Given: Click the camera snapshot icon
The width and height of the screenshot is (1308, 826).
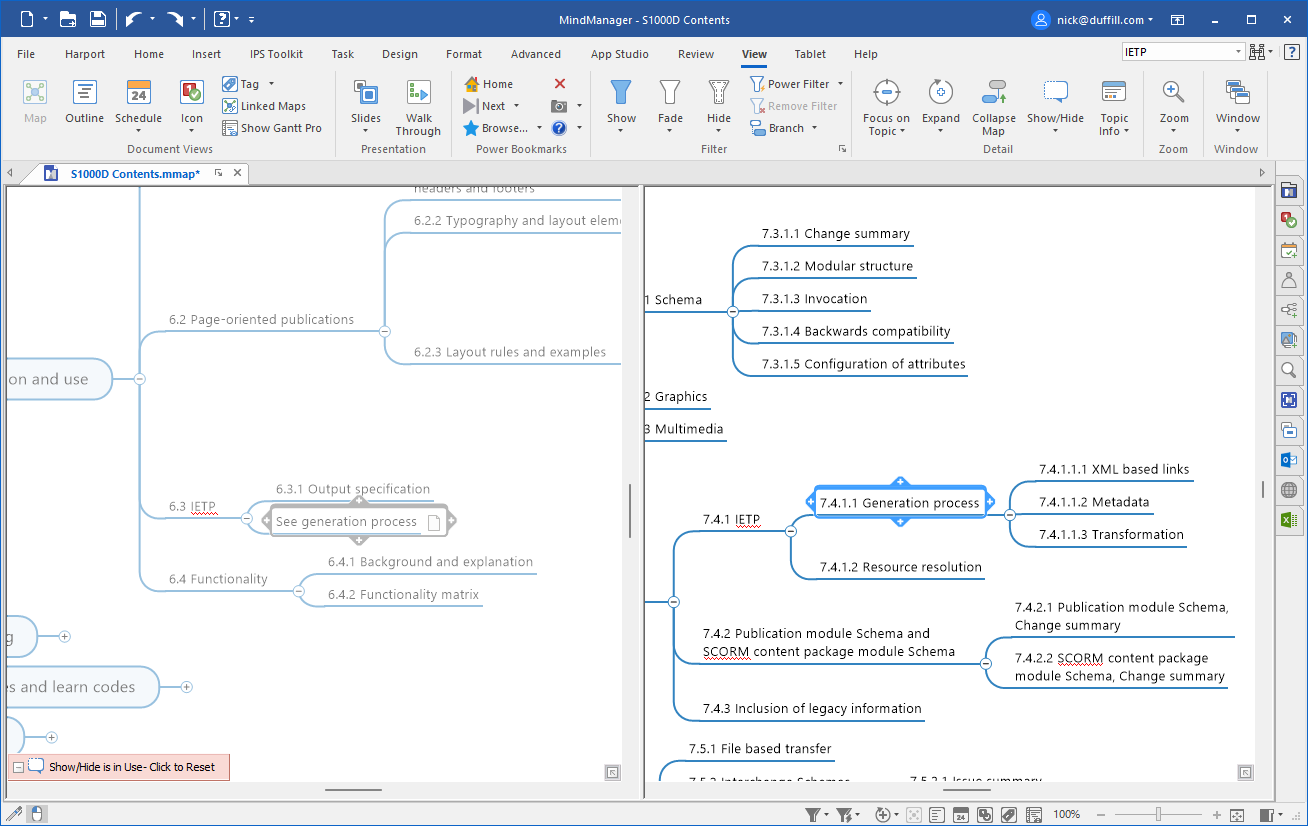Looking at the screenshot, I should point(560,106).
